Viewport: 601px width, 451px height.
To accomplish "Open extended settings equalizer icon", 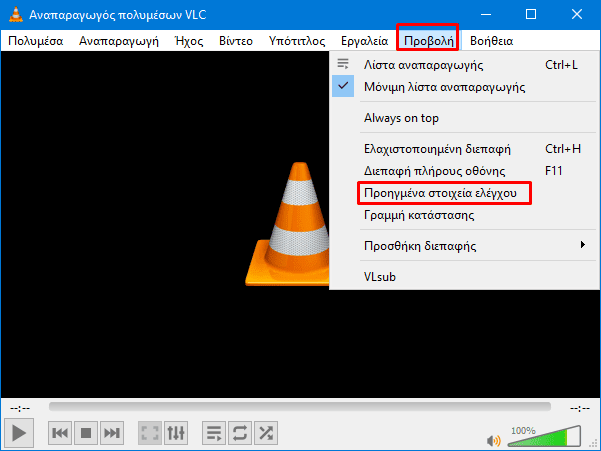I will (176, 433).
